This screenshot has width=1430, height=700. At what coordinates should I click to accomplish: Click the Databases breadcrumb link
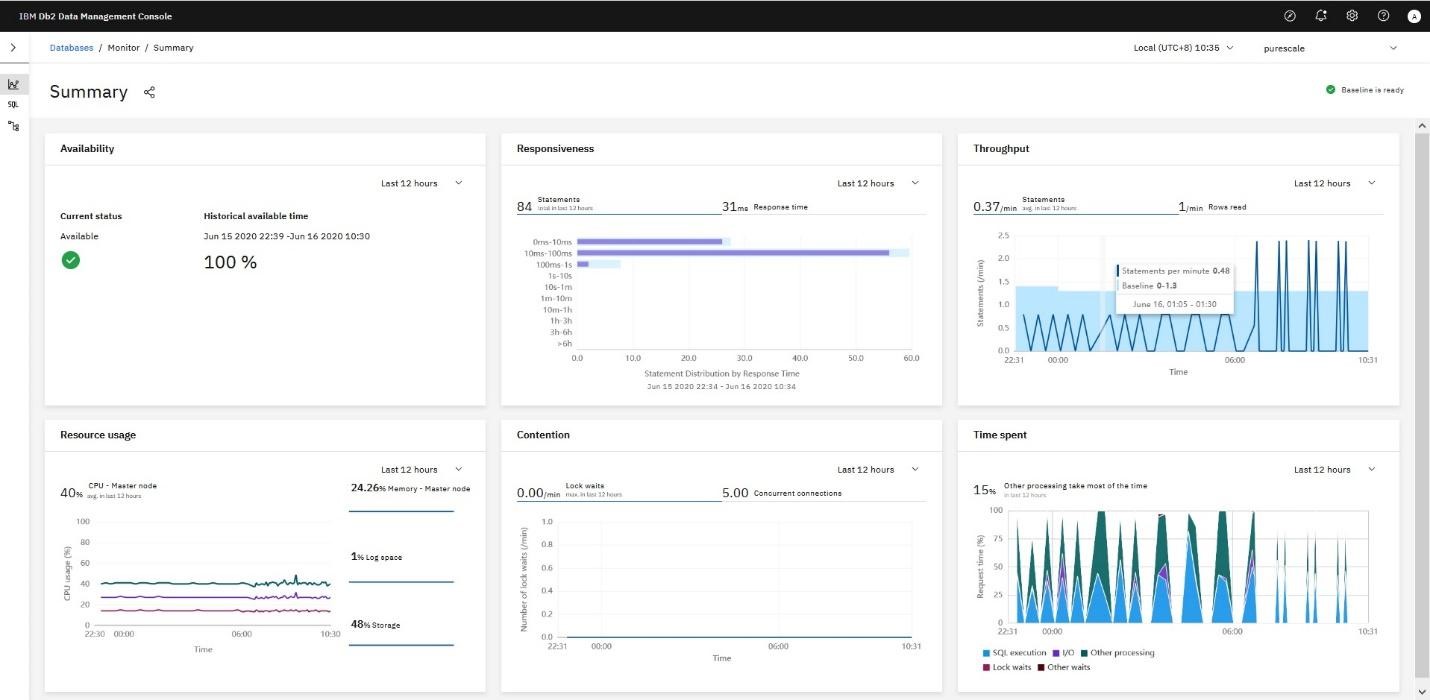[71, 47]
